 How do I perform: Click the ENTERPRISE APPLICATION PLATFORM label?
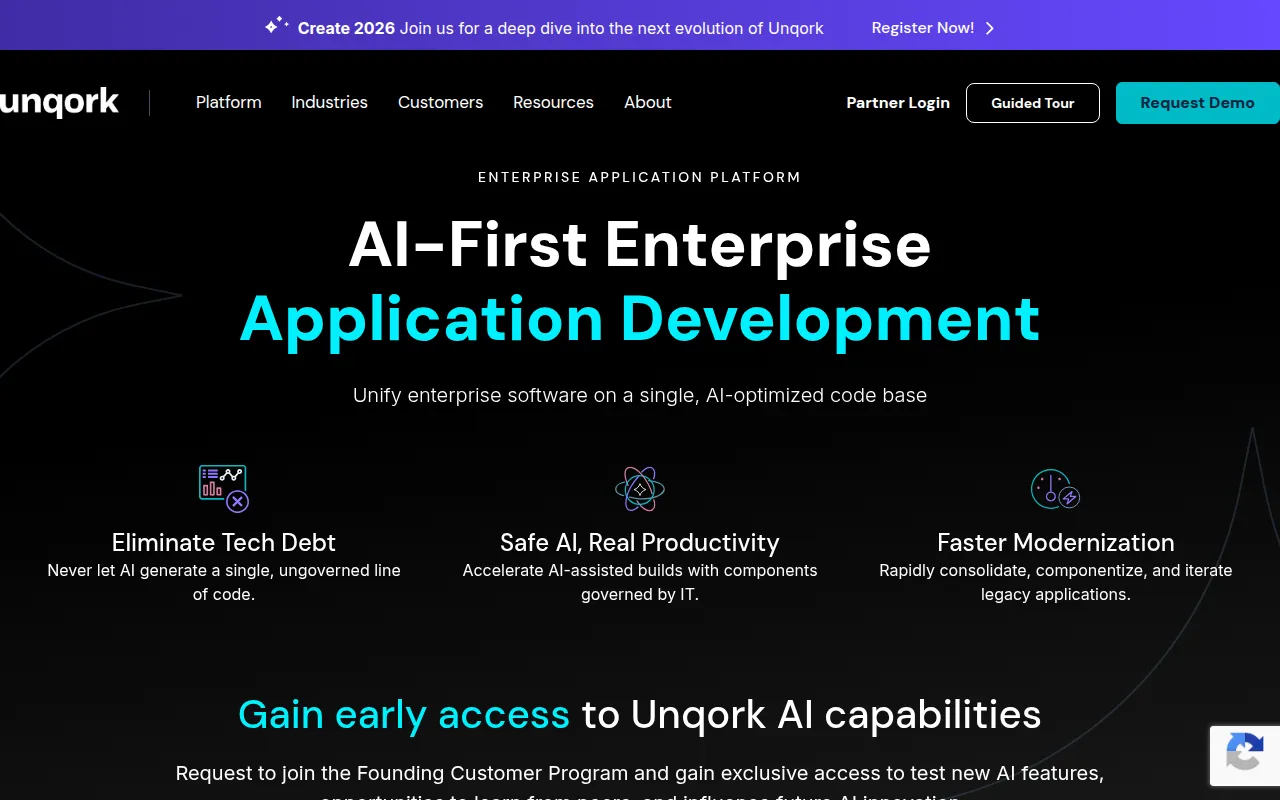coord(640,177)
